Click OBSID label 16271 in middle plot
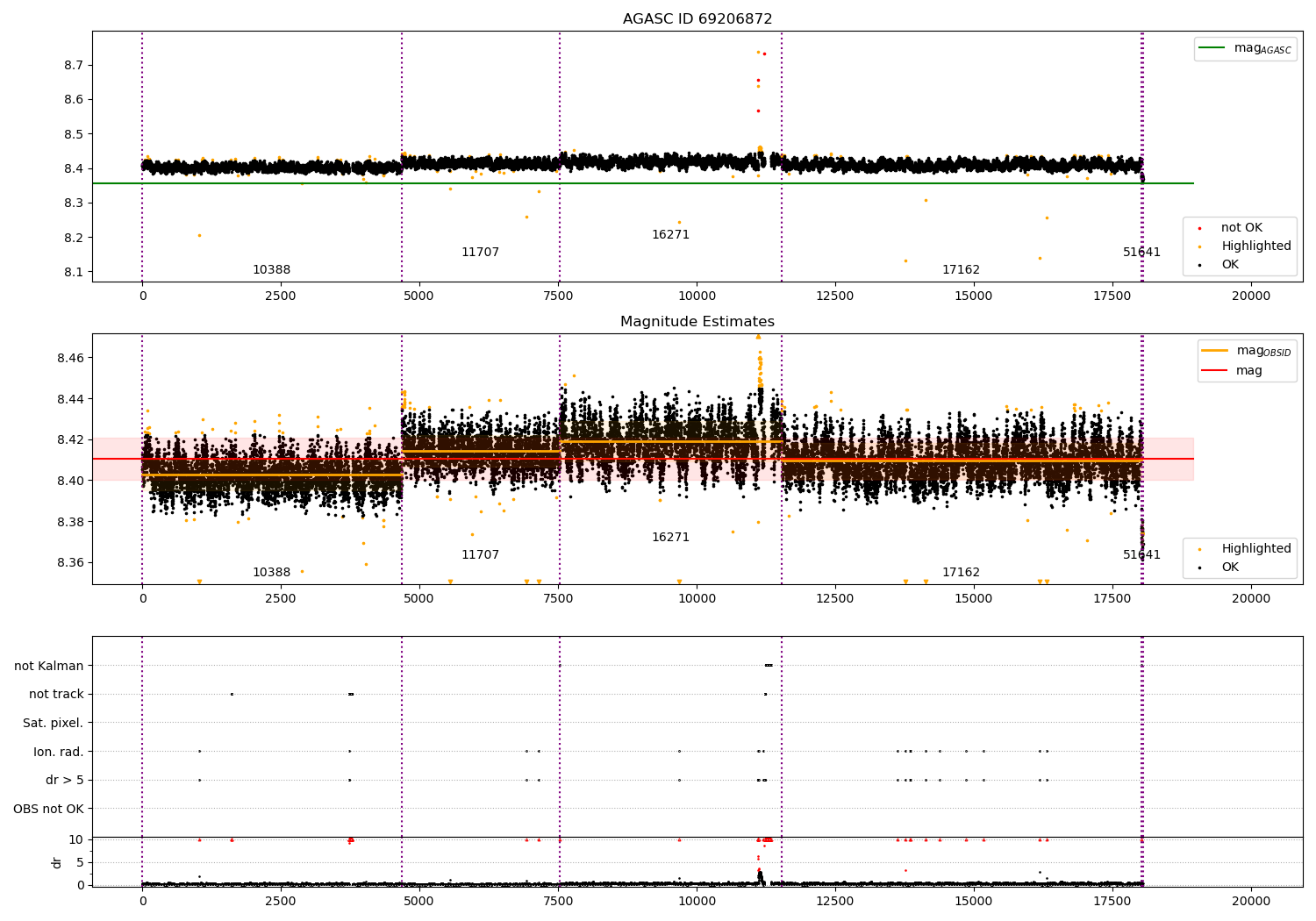This screenshot has height=921, width=1316. [x=670, y=538]
